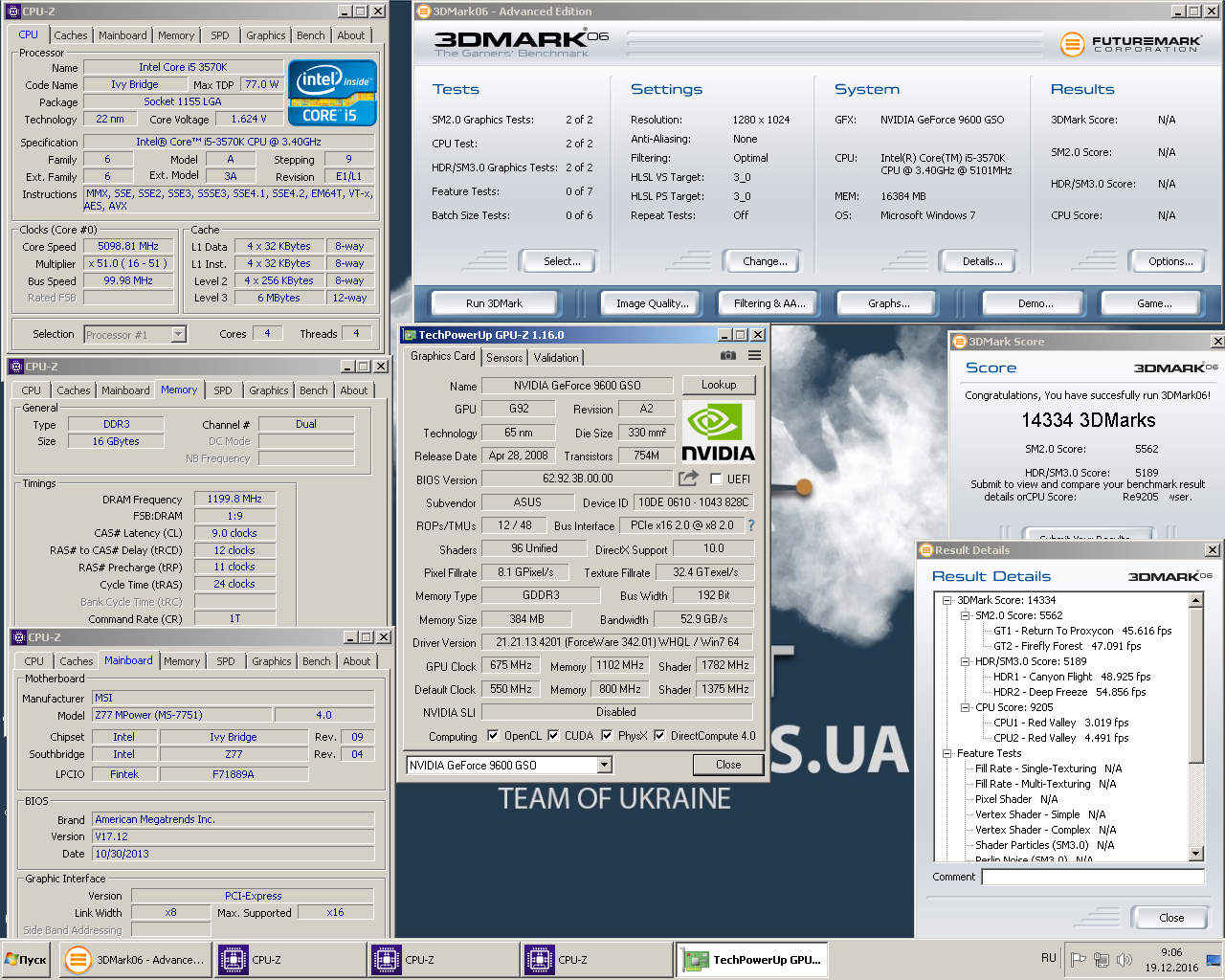The image size is (1225, 980).
Task: Open Graphics tab in CPU-Z Motherboard window
Action: point(272,661)
